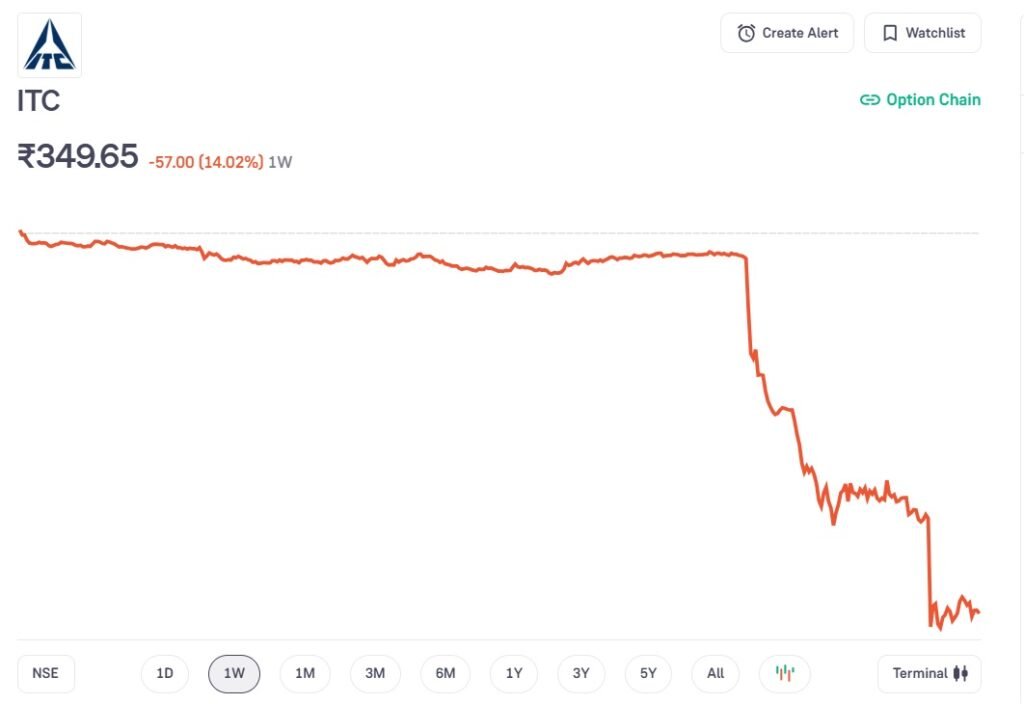
Task: Select the 1W time range
Action: 234,673
